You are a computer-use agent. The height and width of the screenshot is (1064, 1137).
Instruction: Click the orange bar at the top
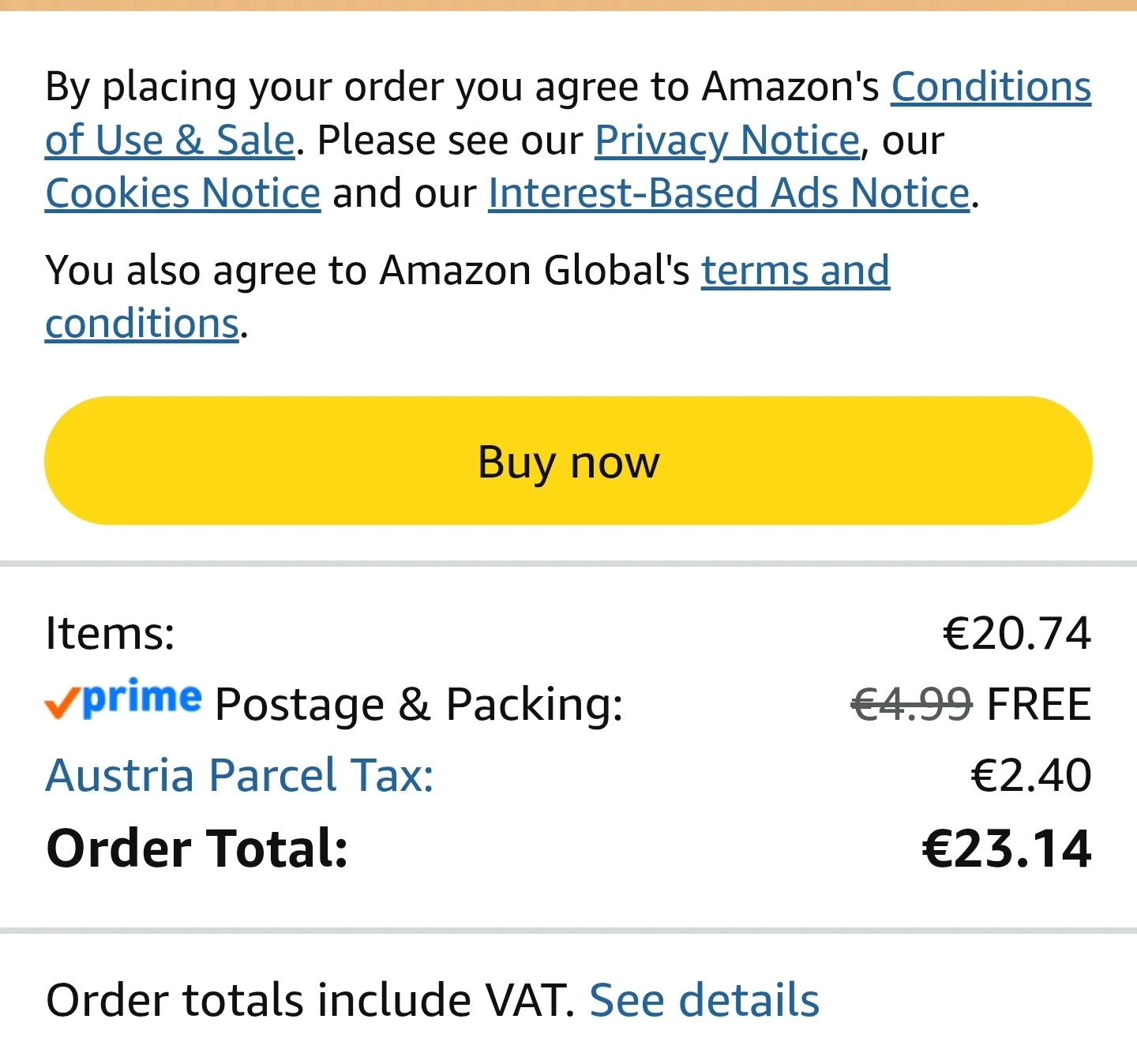568,5
